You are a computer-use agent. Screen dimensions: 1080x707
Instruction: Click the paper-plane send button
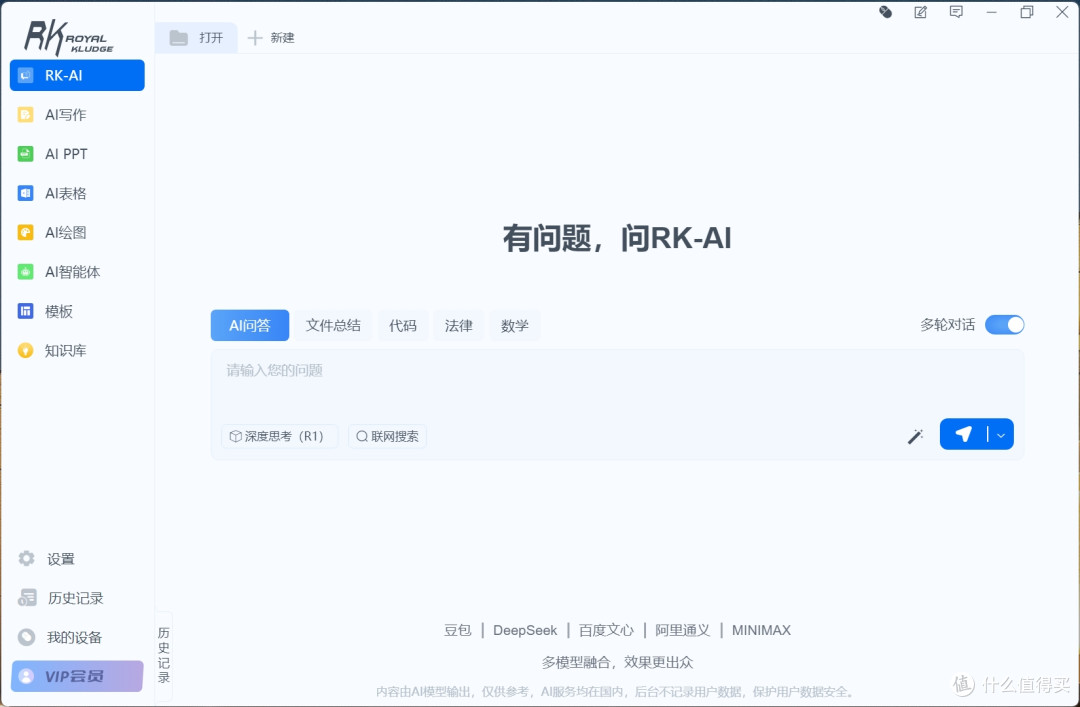pos(964,434)
